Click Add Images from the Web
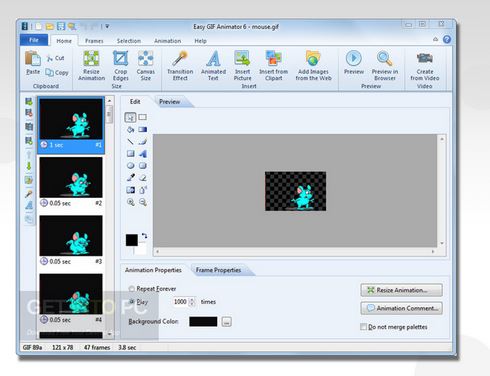 pyautogui.click(x=313, y=65)
